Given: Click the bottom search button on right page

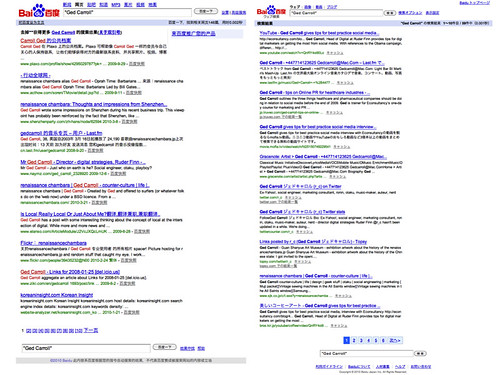Looking at the screenshot, I should tap(420, 353).
